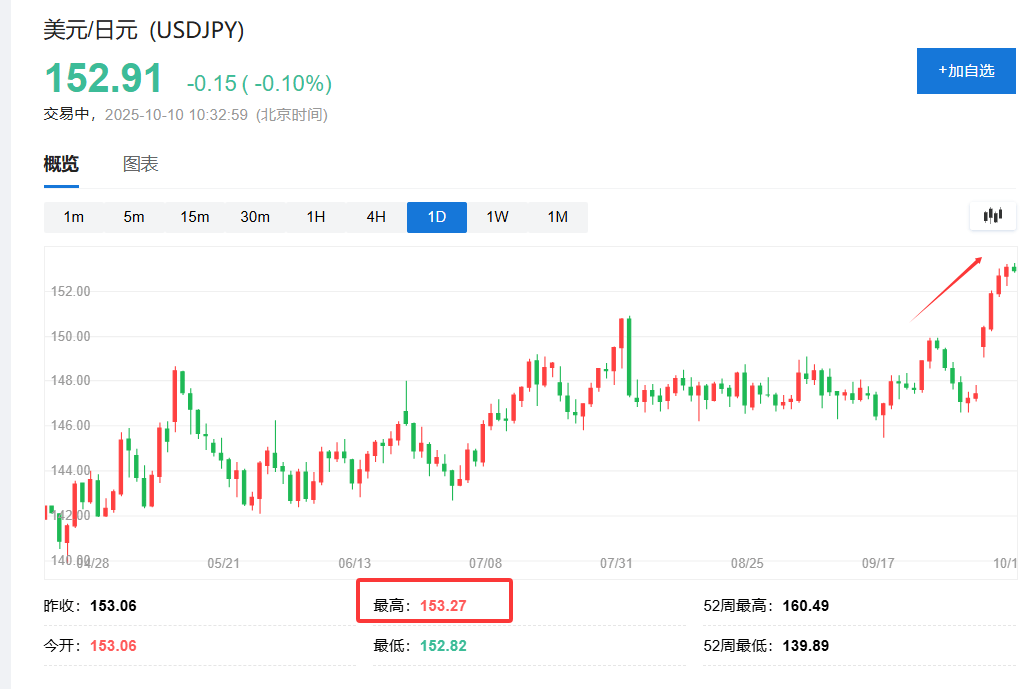Pick the 4H chart interval
The image size is (1024, 689).
(376, 217)
